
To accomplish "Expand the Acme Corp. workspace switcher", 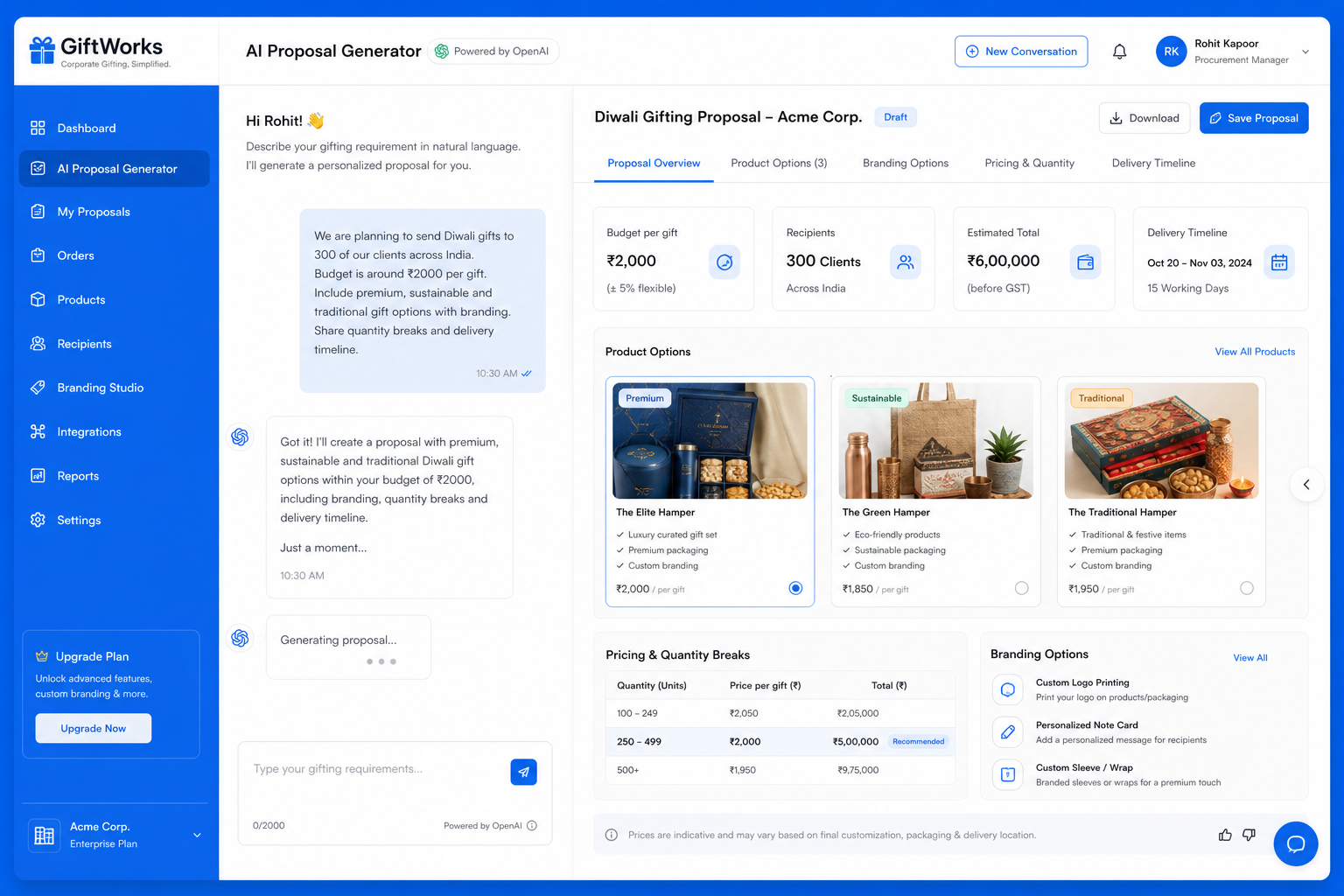I will [x=197, y=835].
